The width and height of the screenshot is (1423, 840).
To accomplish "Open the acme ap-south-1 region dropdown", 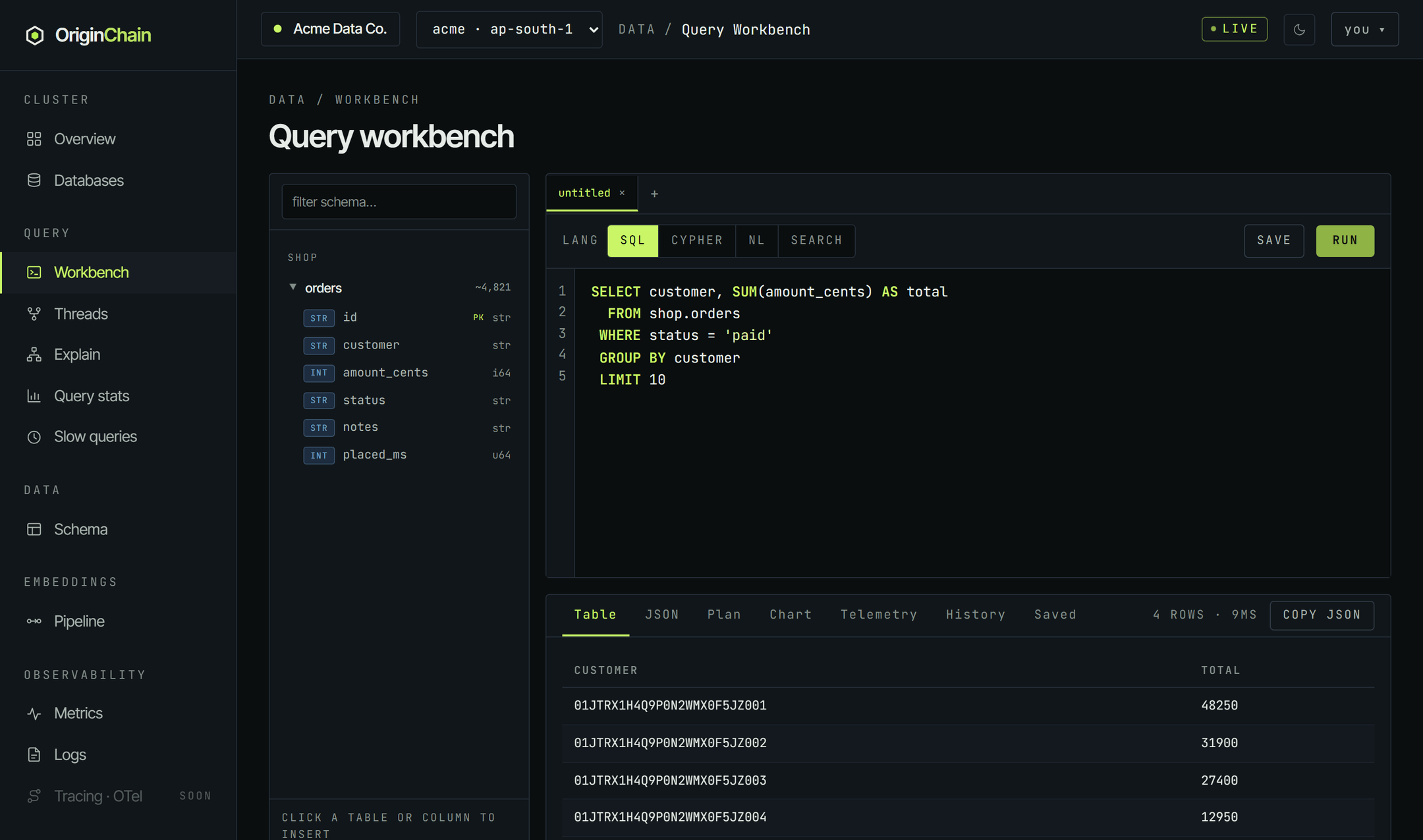I will [509, 30].
